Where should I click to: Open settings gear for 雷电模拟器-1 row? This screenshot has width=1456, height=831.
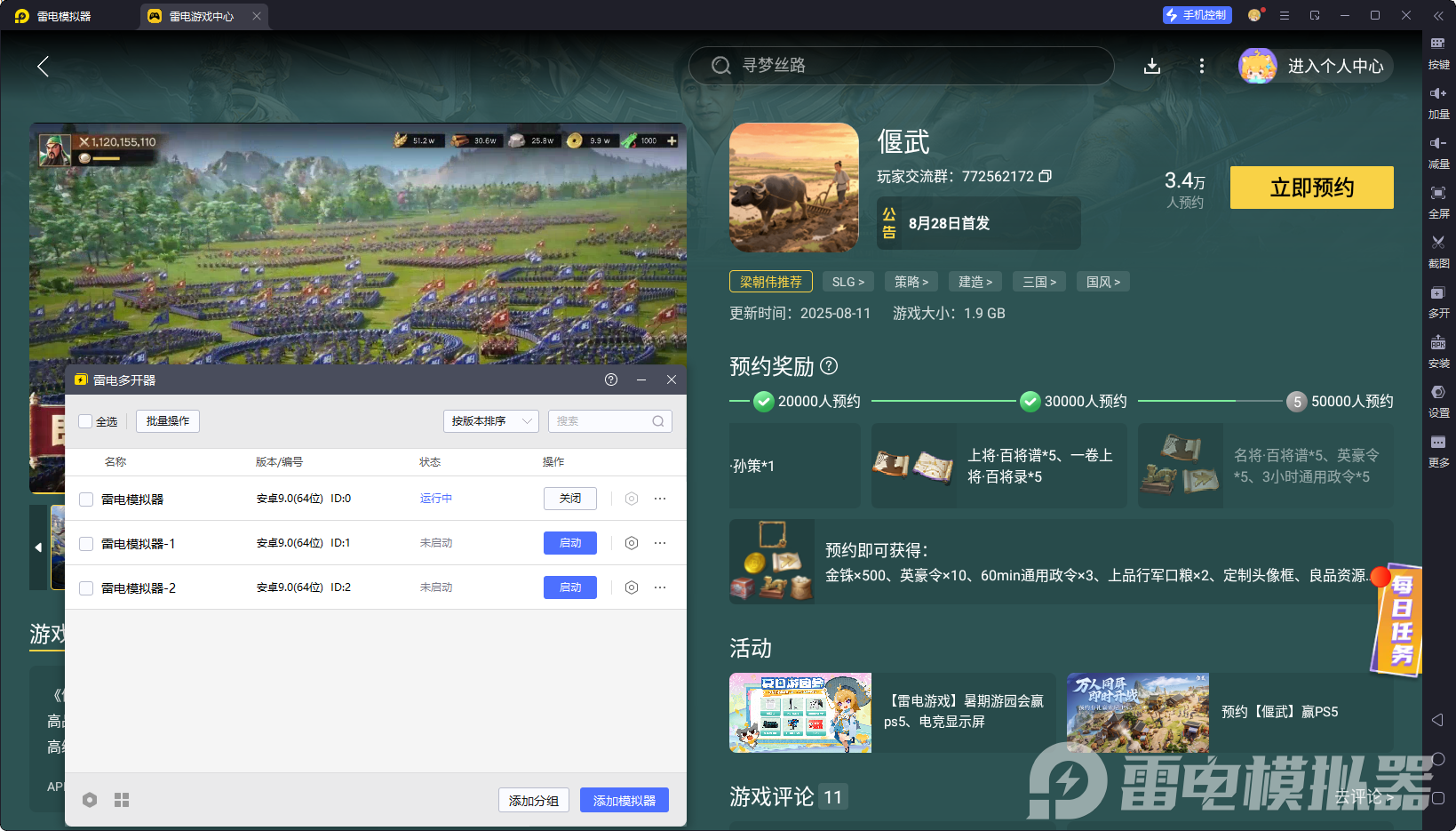click(632, 543)
